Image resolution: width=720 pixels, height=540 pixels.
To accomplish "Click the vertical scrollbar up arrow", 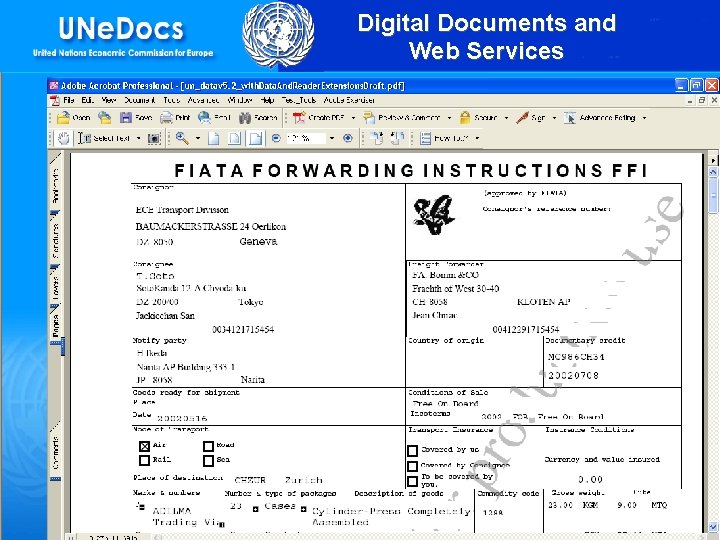I will [713, 172].
